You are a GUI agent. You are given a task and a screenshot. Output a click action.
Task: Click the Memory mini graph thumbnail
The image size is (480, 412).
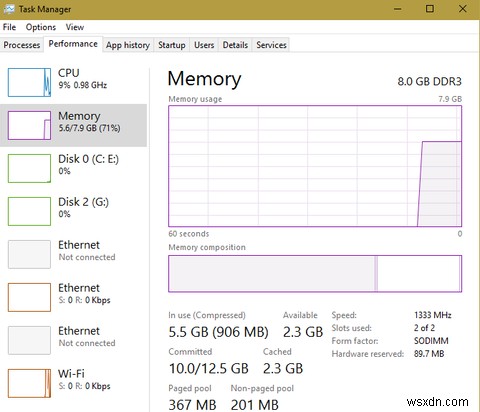click(x=29, y=125)
